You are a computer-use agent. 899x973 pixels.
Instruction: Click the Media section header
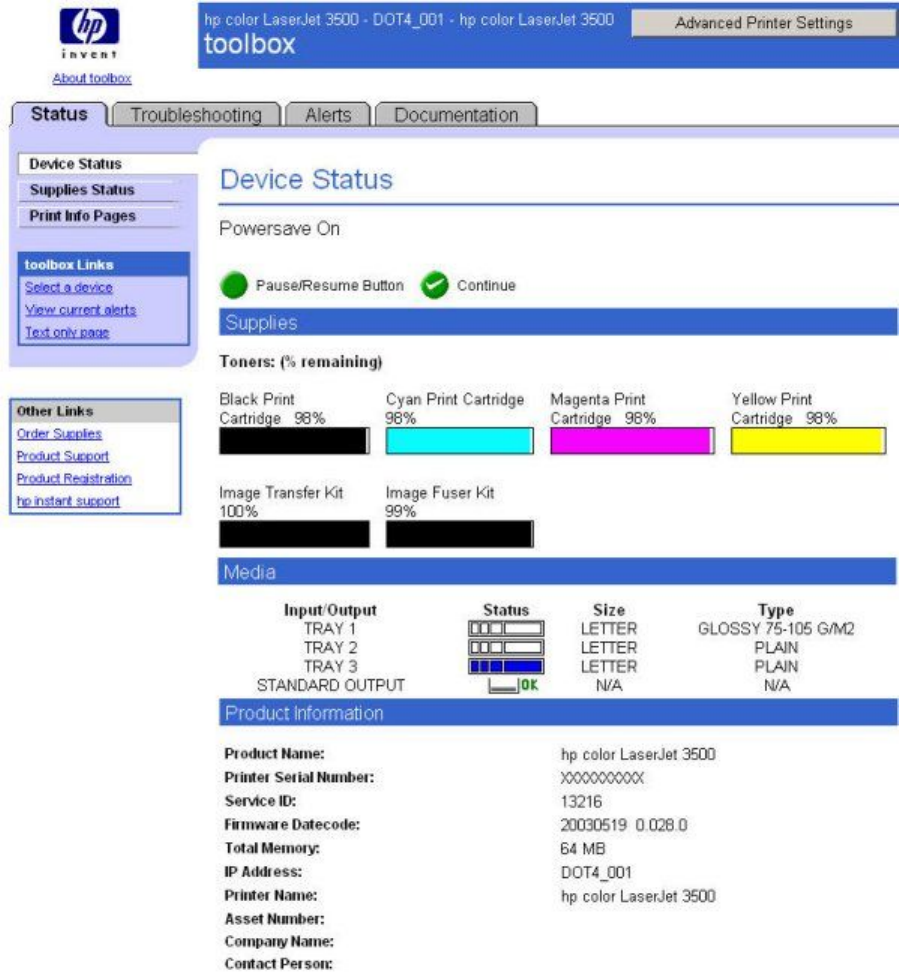[x=557, y=572]
